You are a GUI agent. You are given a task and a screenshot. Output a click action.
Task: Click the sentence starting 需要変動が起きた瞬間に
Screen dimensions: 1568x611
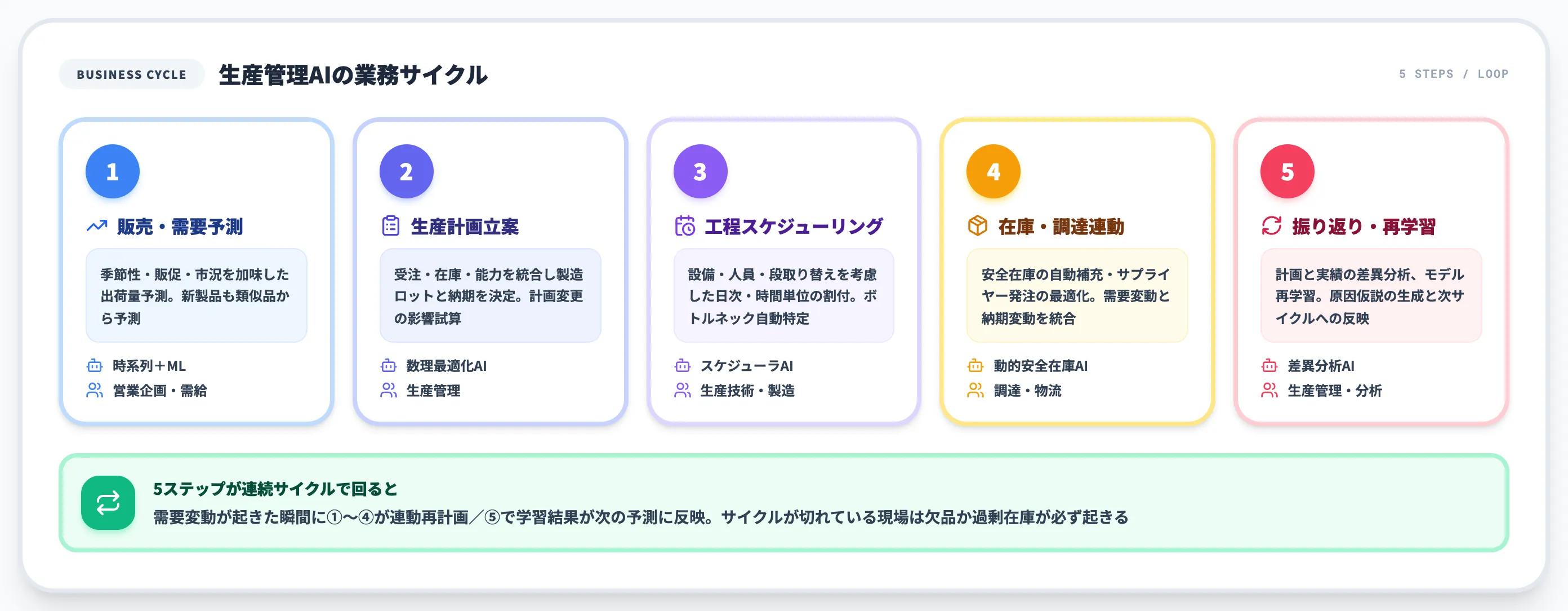[640, 517]
